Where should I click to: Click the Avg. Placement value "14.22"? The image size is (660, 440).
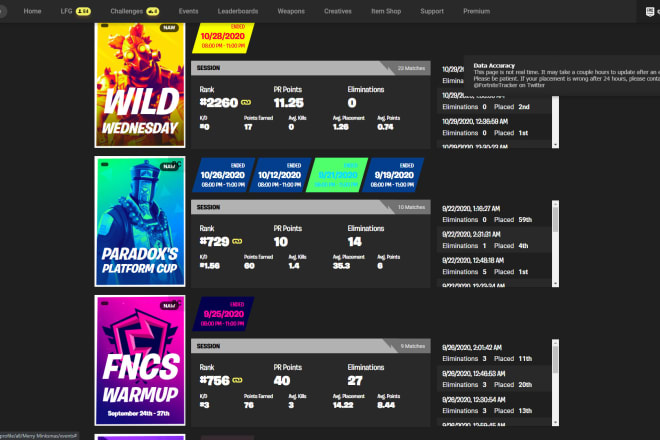(x=343, y=405)
